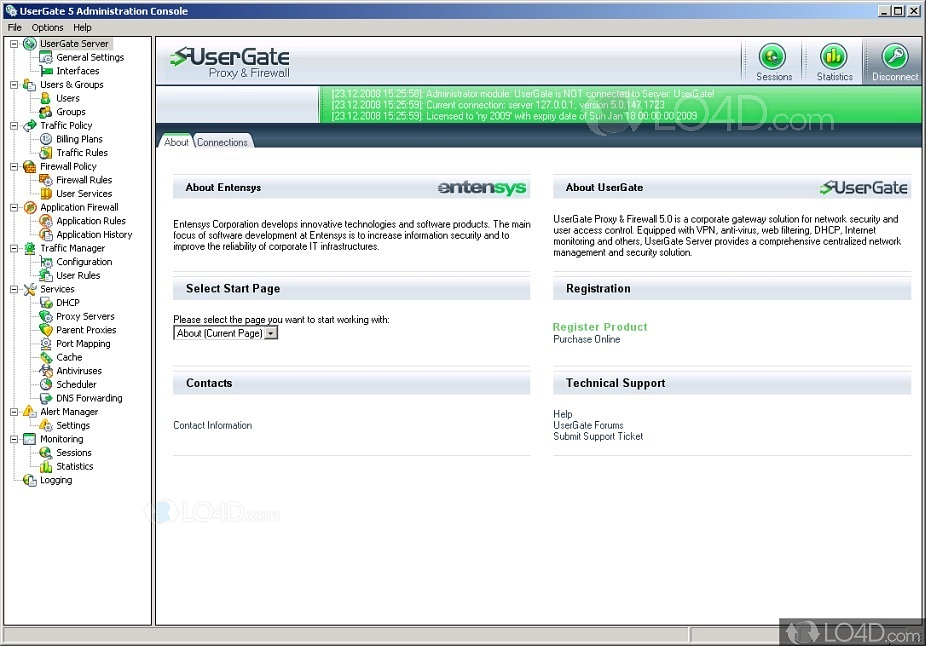Select the Alert Manager tree item
The image size is (926, 646).
tap(69, 412)
